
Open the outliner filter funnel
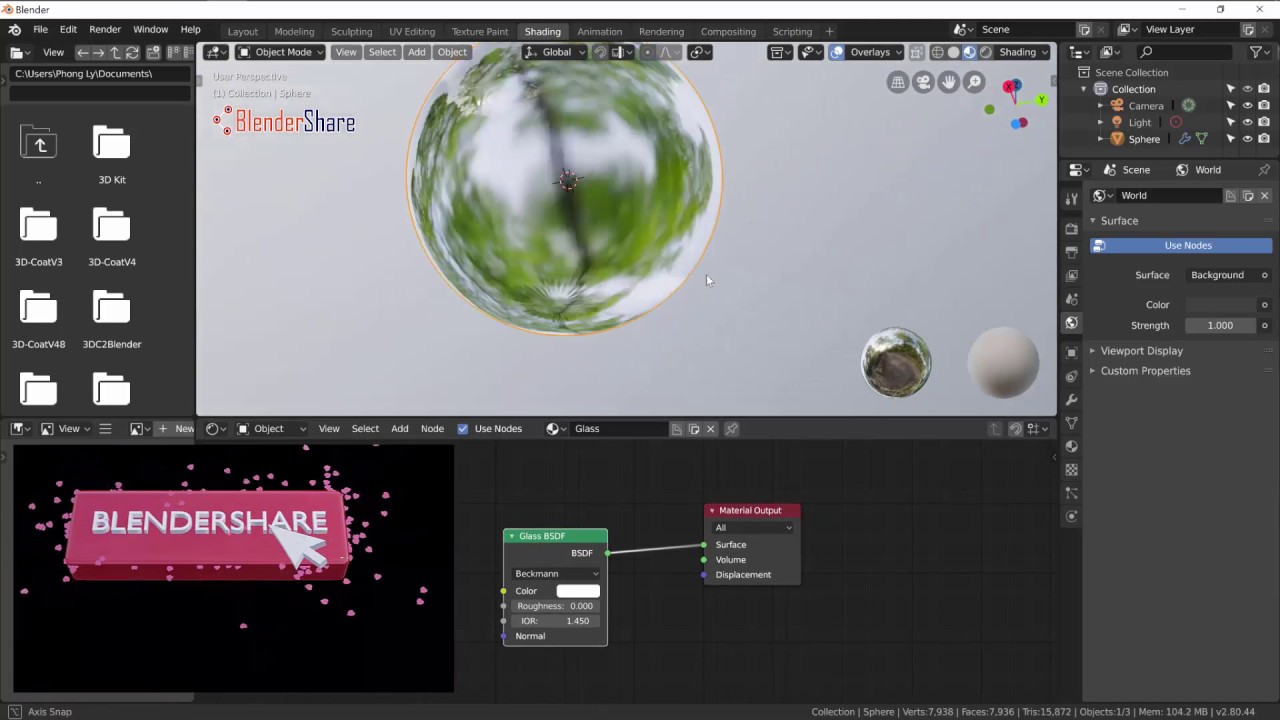click(x=1258, y=52)
